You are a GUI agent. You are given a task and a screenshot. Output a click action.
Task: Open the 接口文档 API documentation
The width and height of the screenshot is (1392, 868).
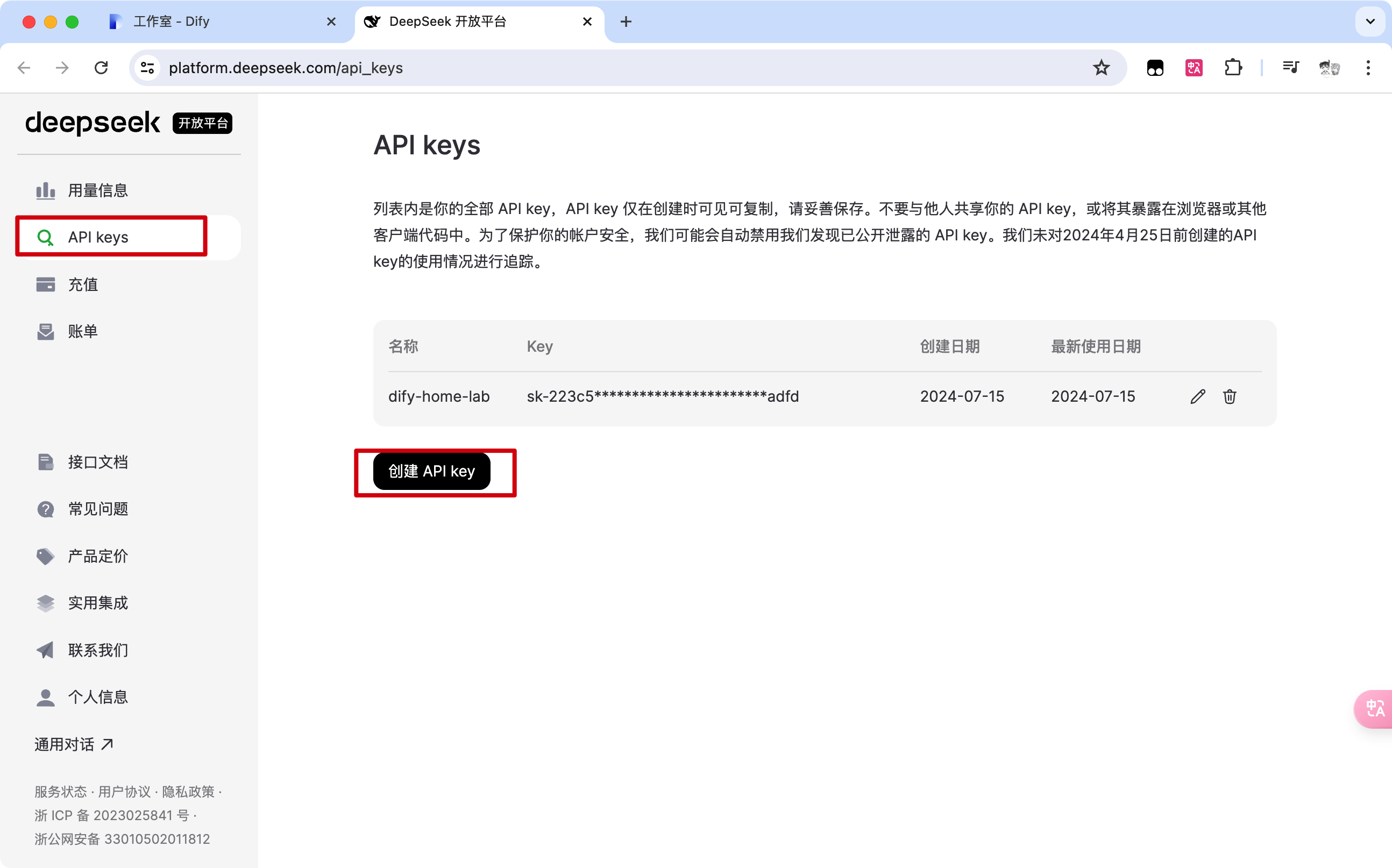point(97,461)
